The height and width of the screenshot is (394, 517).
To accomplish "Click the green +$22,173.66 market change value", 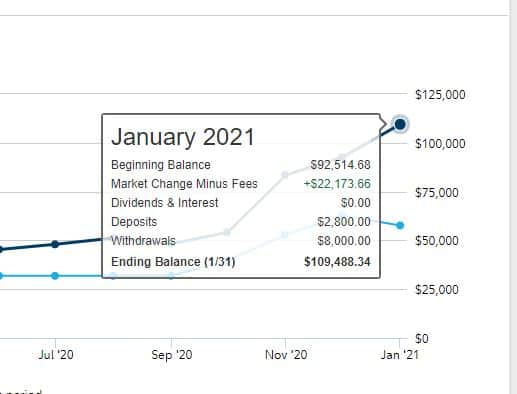I will [337, 184].
